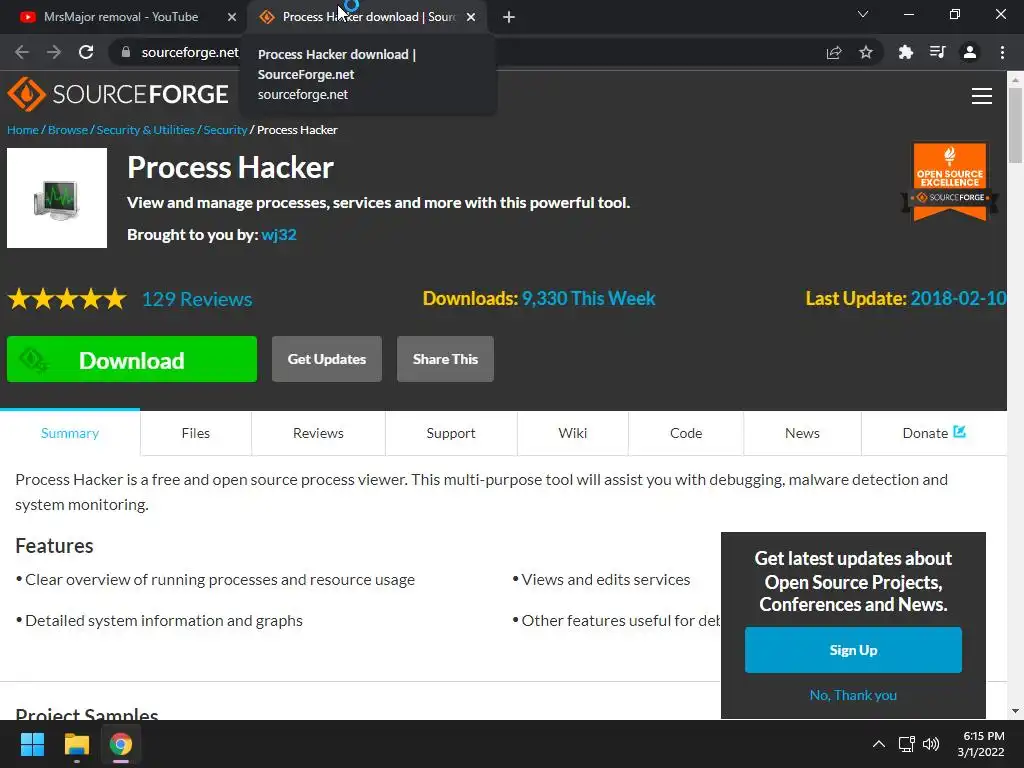
Task: Go to the Browse breadcrumb
Action: point(68,130)
